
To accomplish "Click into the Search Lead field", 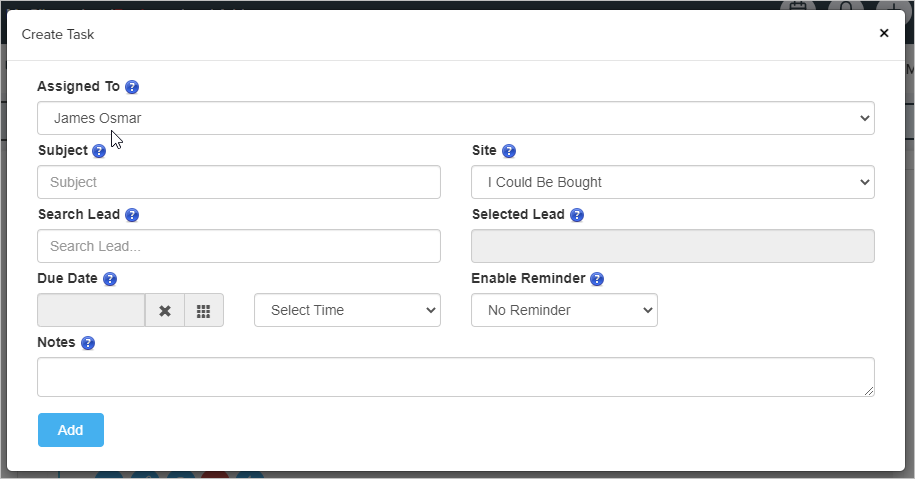I will 239,246.
